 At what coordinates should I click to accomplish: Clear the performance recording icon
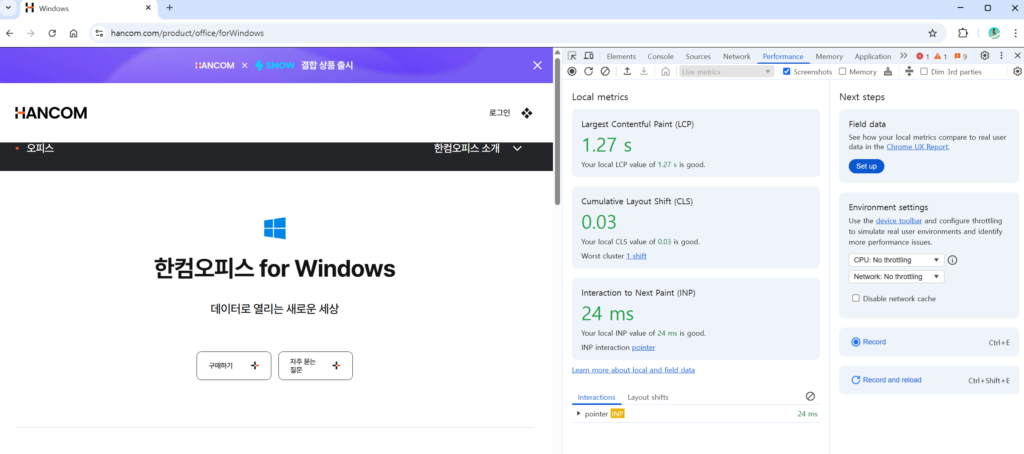(605, 72)
